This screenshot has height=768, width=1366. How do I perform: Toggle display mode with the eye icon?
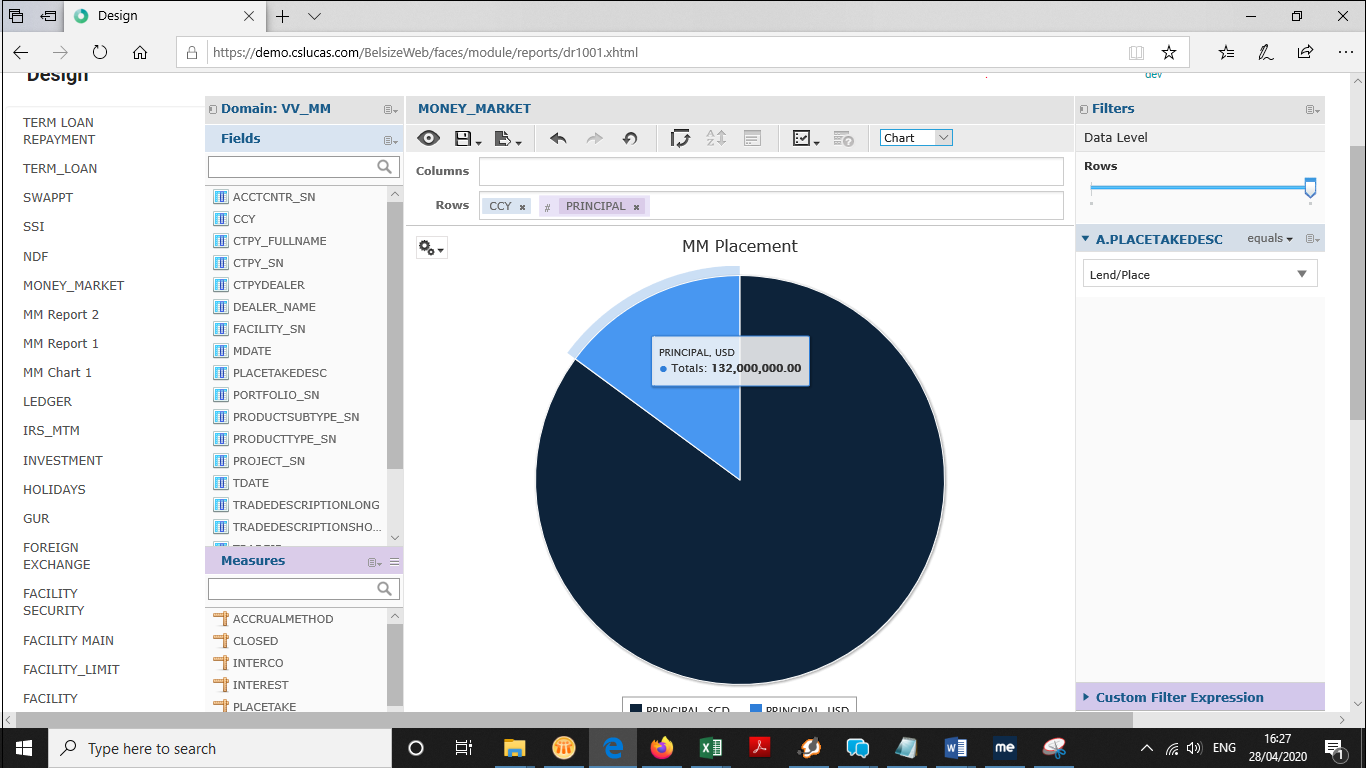pyautogui.click(x=428, y=139)
